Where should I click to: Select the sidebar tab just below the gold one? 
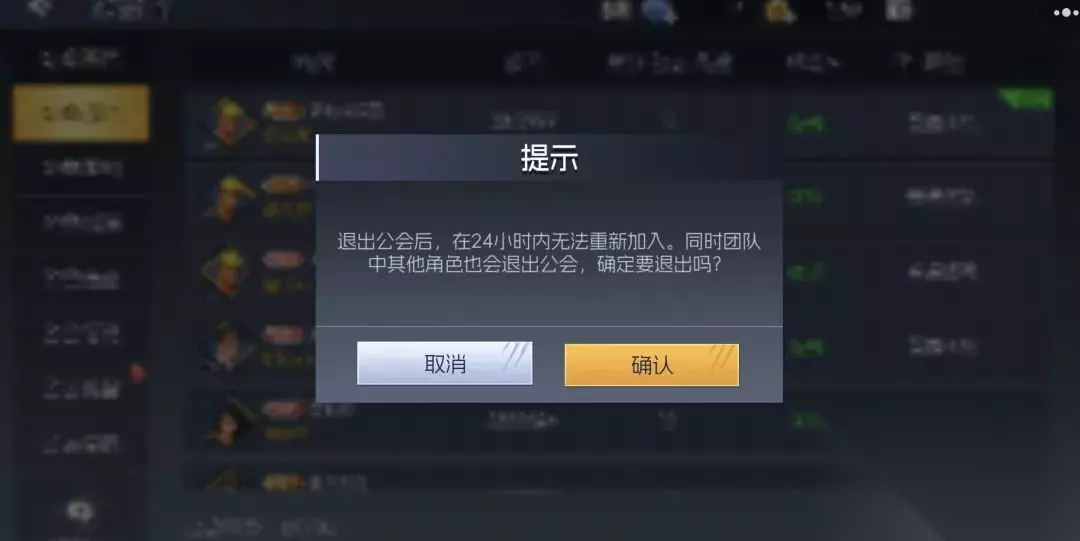81,168
